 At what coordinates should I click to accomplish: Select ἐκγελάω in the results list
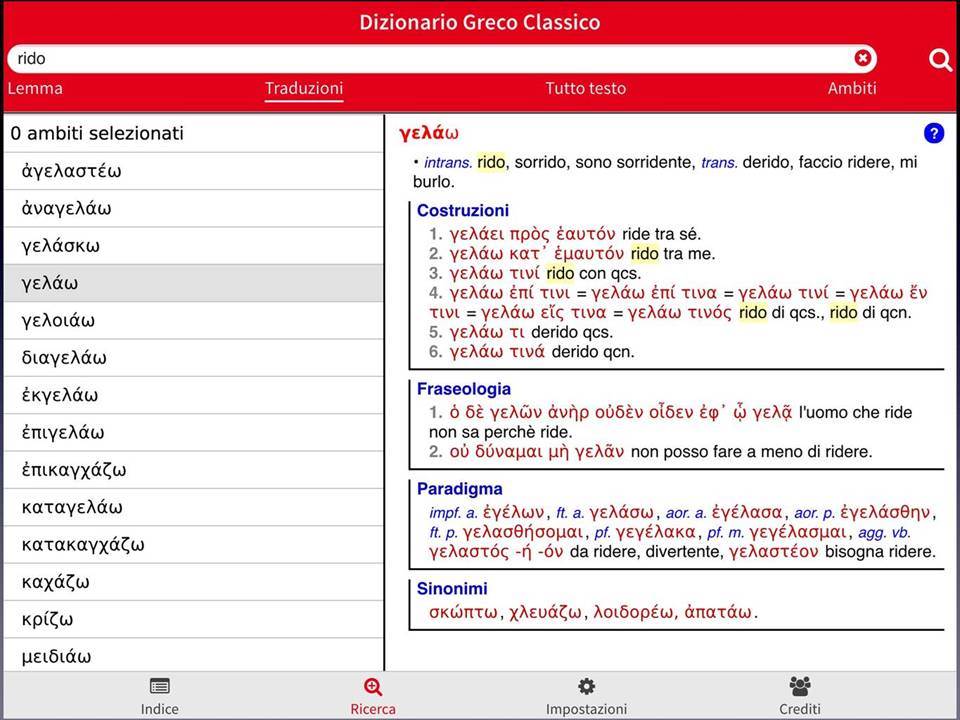[193, 395]
